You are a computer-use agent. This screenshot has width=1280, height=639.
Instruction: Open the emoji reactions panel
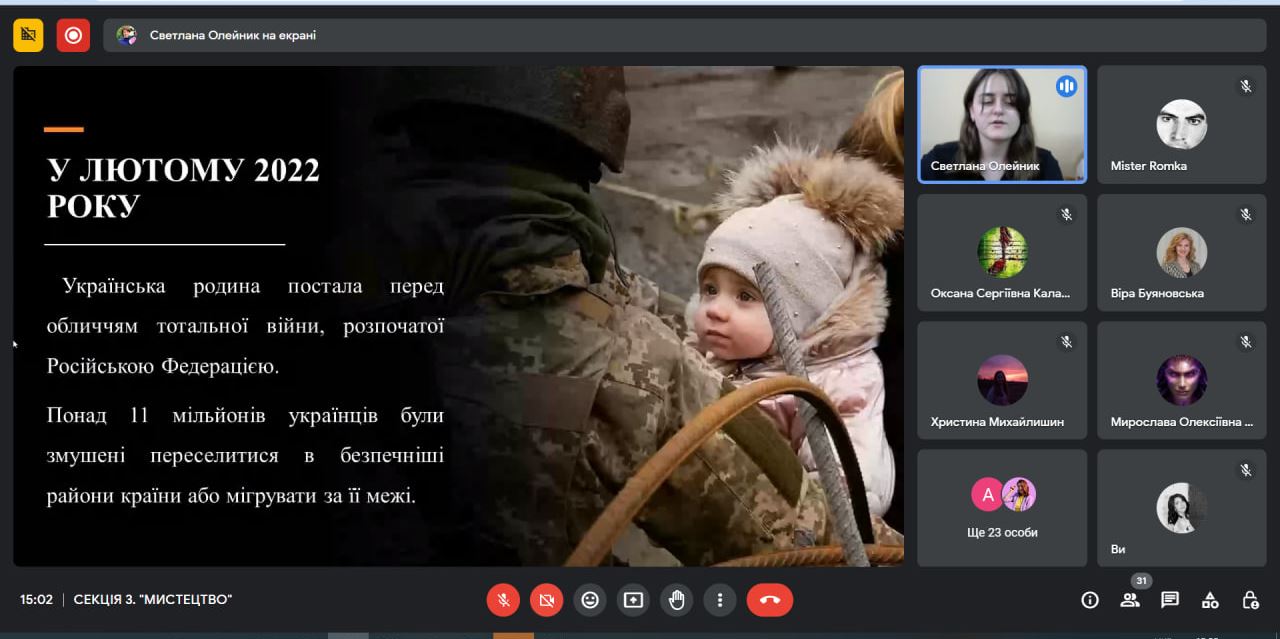pyautogui.click(x=590, y=600)
